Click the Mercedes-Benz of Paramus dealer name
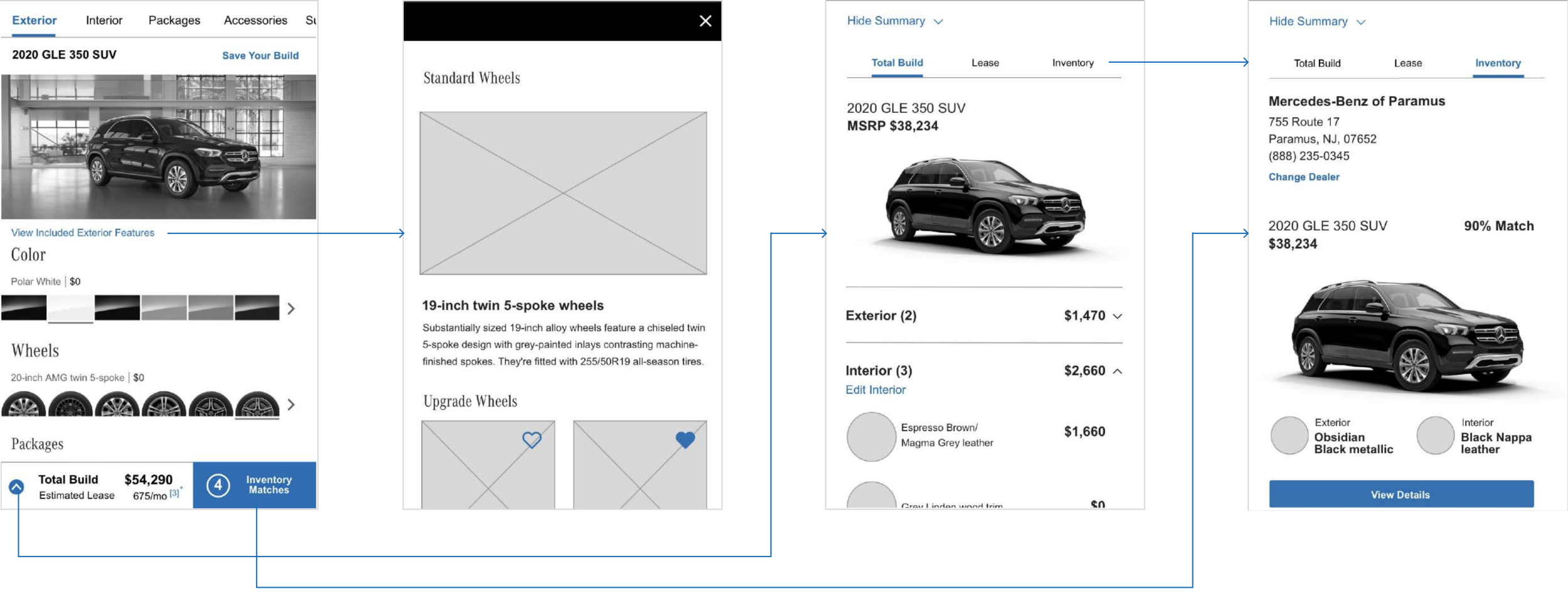The width and height of the screenshot is (1568, 596). click(x=1357, y=101)
